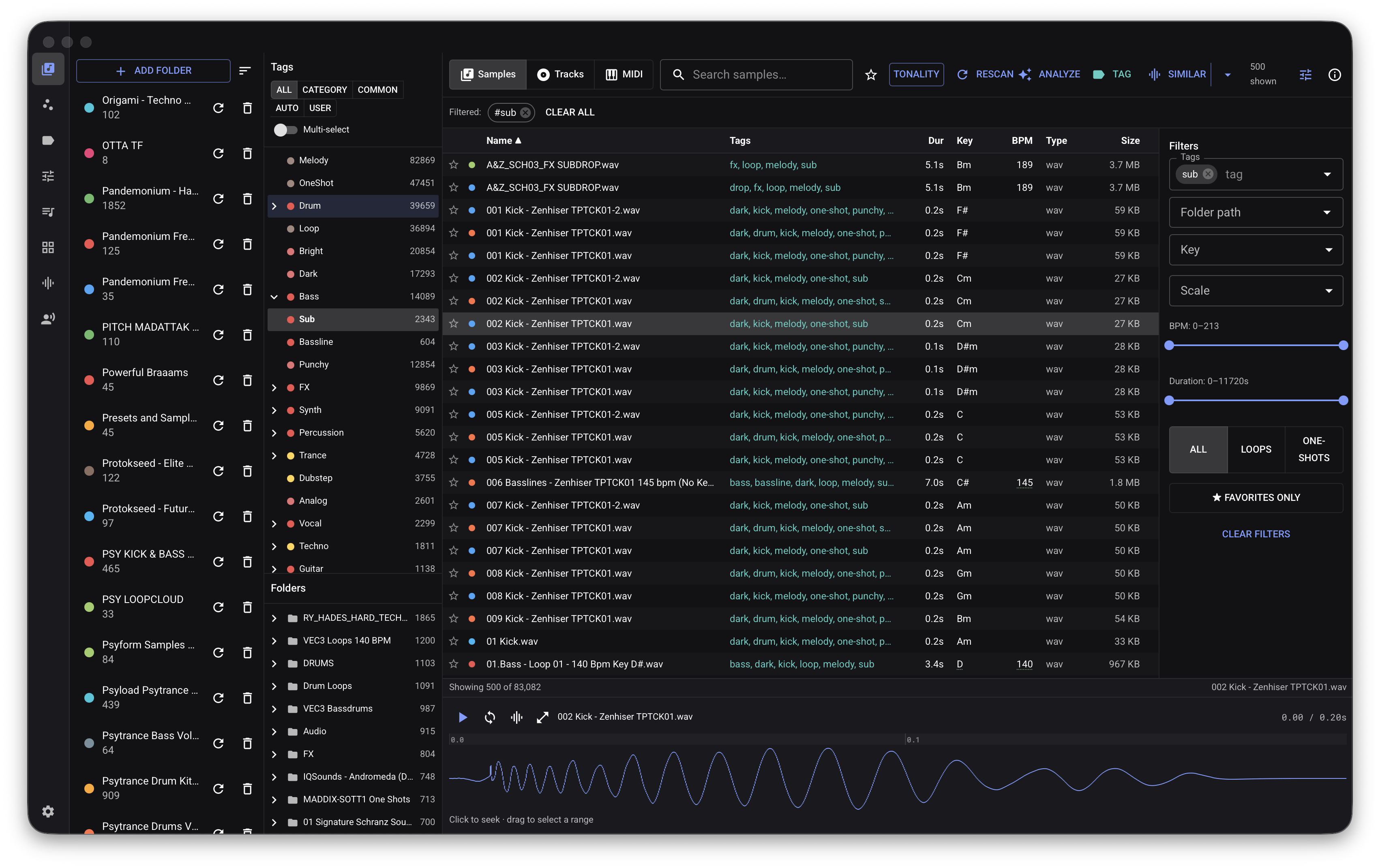This screenshot has width=1380, height=868.
Task: Toggle Favorites Only filter
Action: (x=1256, y=497)
